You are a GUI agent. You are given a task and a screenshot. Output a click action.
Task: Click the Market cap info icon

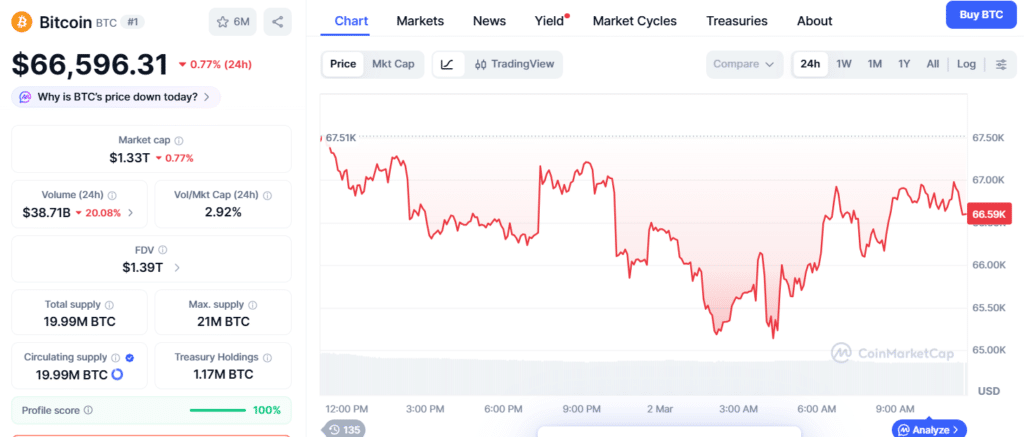click(x=179, y=141)
